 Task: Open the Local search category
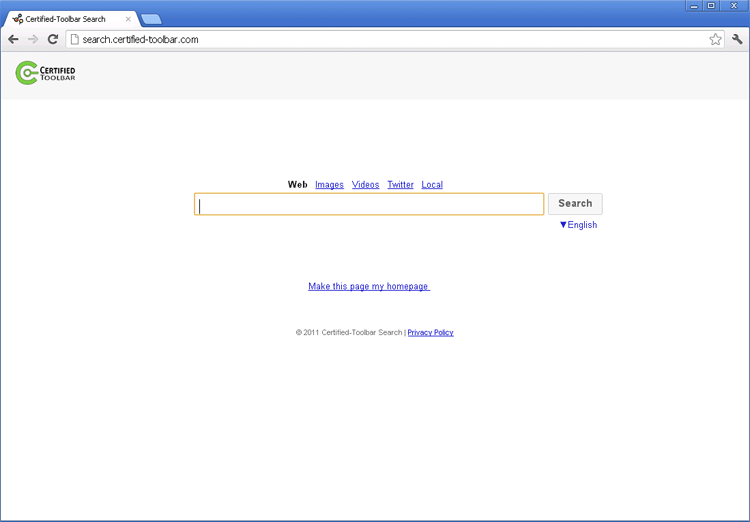[432, 185]
